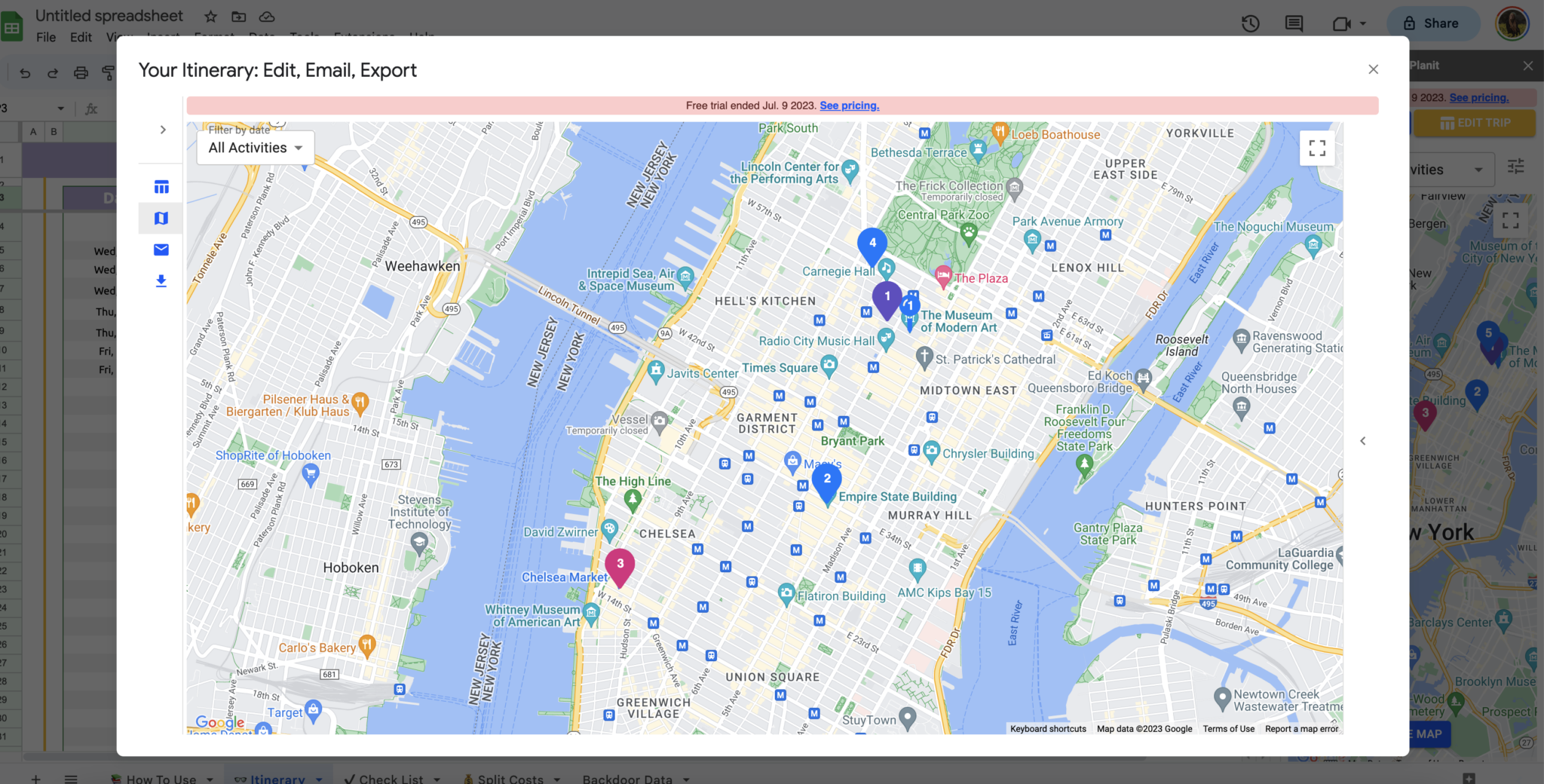The width and height of the screenshot is (1544, 784).
Task: Open the map Terms of Use link
Action: point(1229,729)
